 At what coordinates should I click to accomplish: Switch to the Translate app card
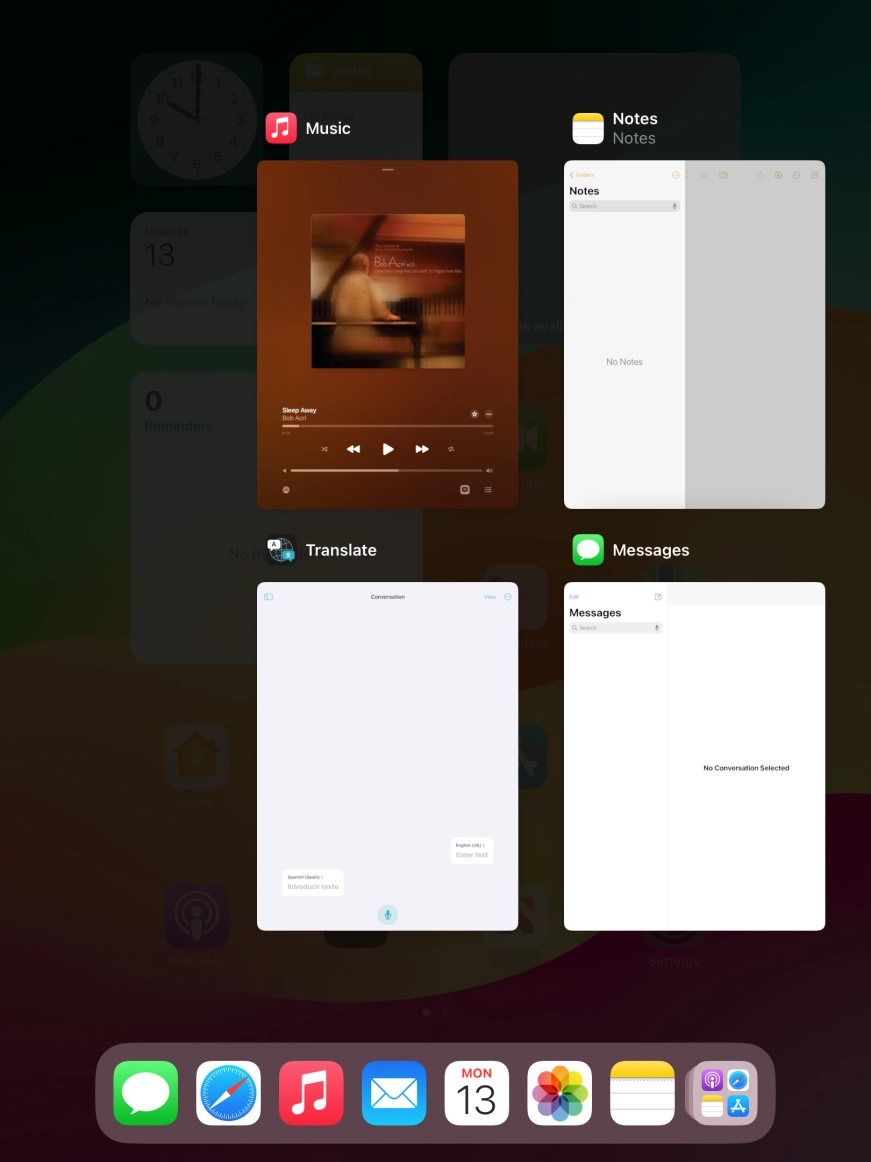point(387,756)
